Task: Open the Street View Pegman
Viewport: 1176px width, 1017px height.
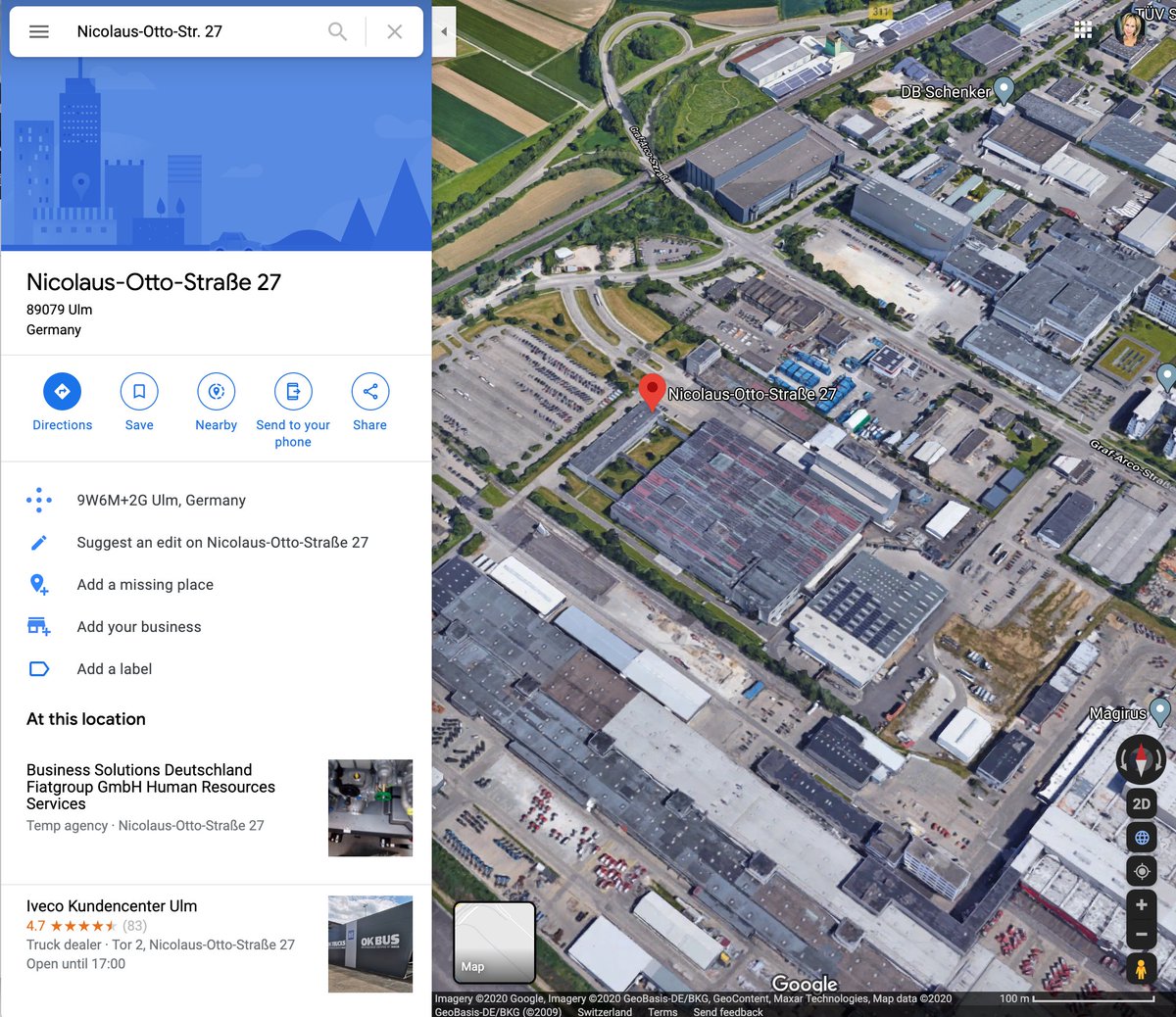Action: coord(1140,969)
